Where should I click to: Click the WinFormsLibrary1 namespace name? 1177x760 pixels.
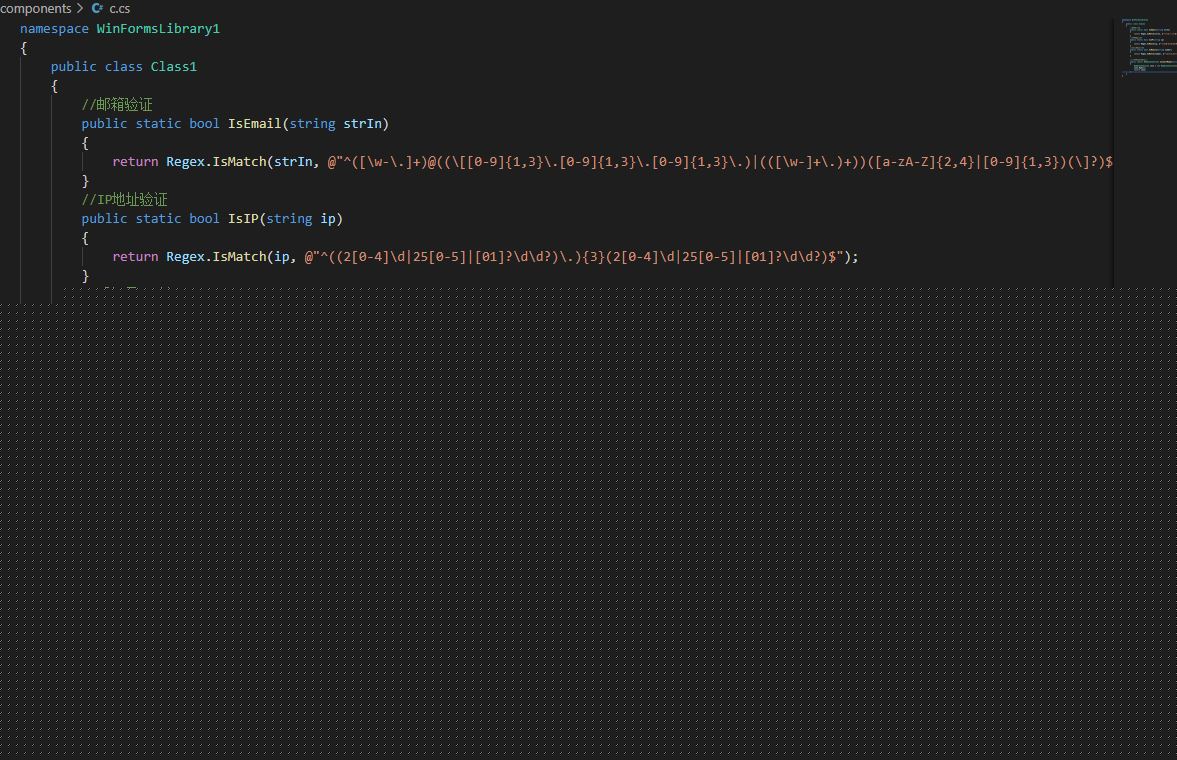point(158,28)
